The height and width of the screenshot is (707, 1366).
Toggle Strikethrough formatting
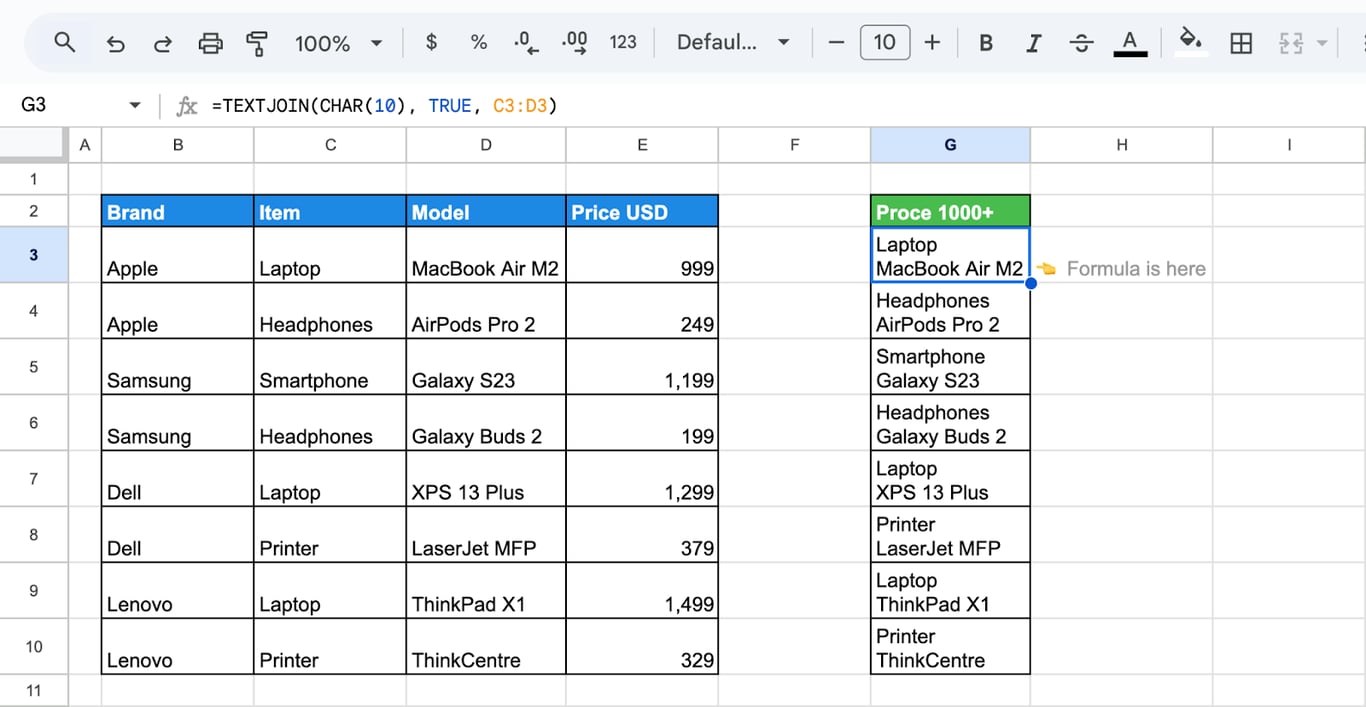(x=1081, y=43)
